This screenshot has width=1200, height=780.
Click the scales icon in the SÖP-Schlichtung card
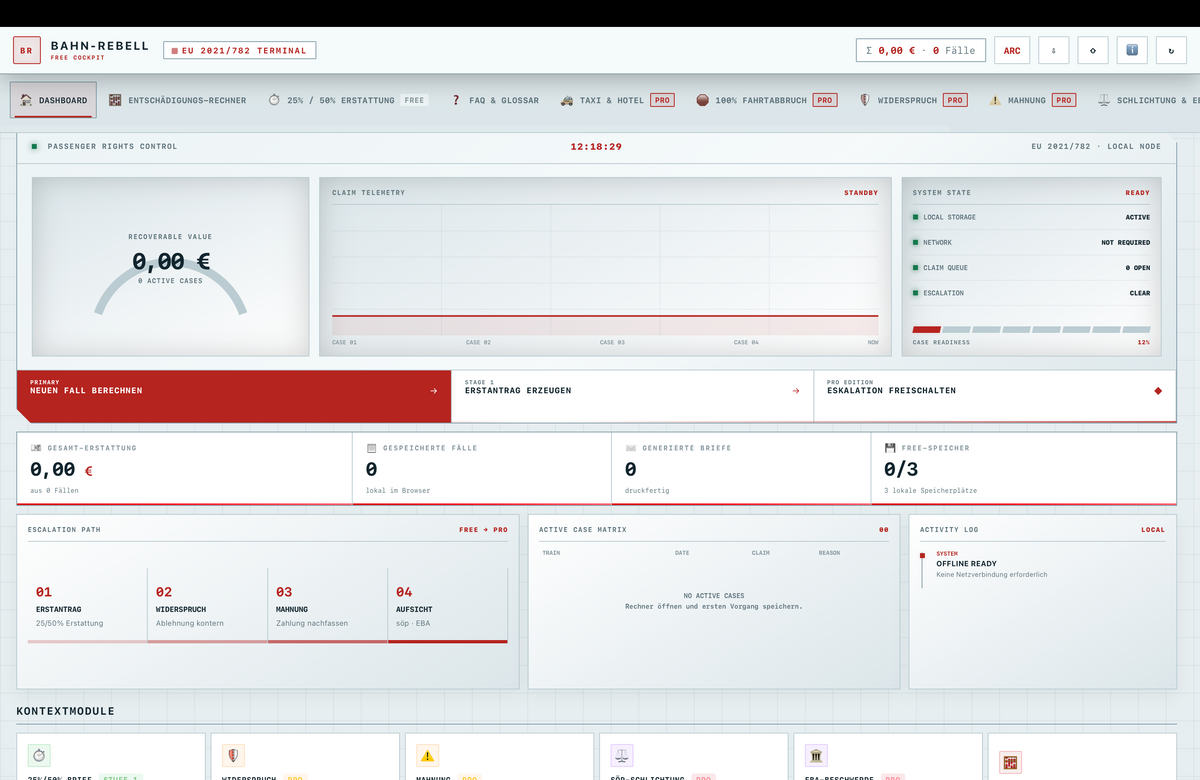621,756
